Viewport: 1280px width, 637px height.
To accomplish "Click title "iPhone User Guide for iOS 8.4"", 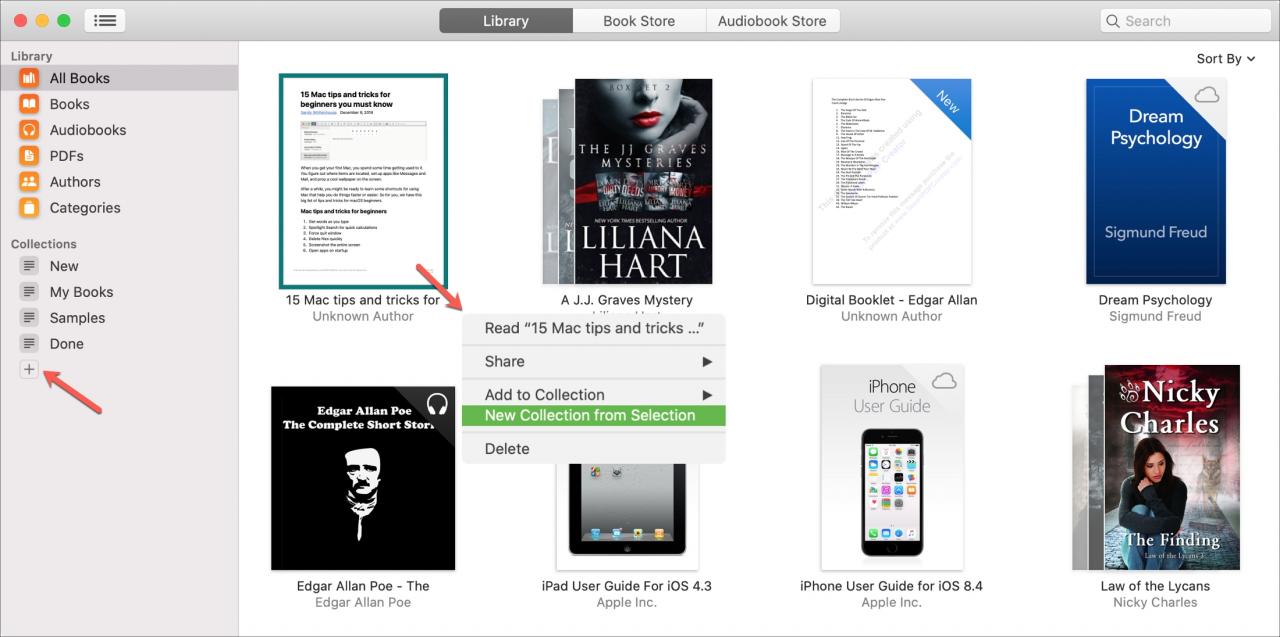I will click(892, 586).
